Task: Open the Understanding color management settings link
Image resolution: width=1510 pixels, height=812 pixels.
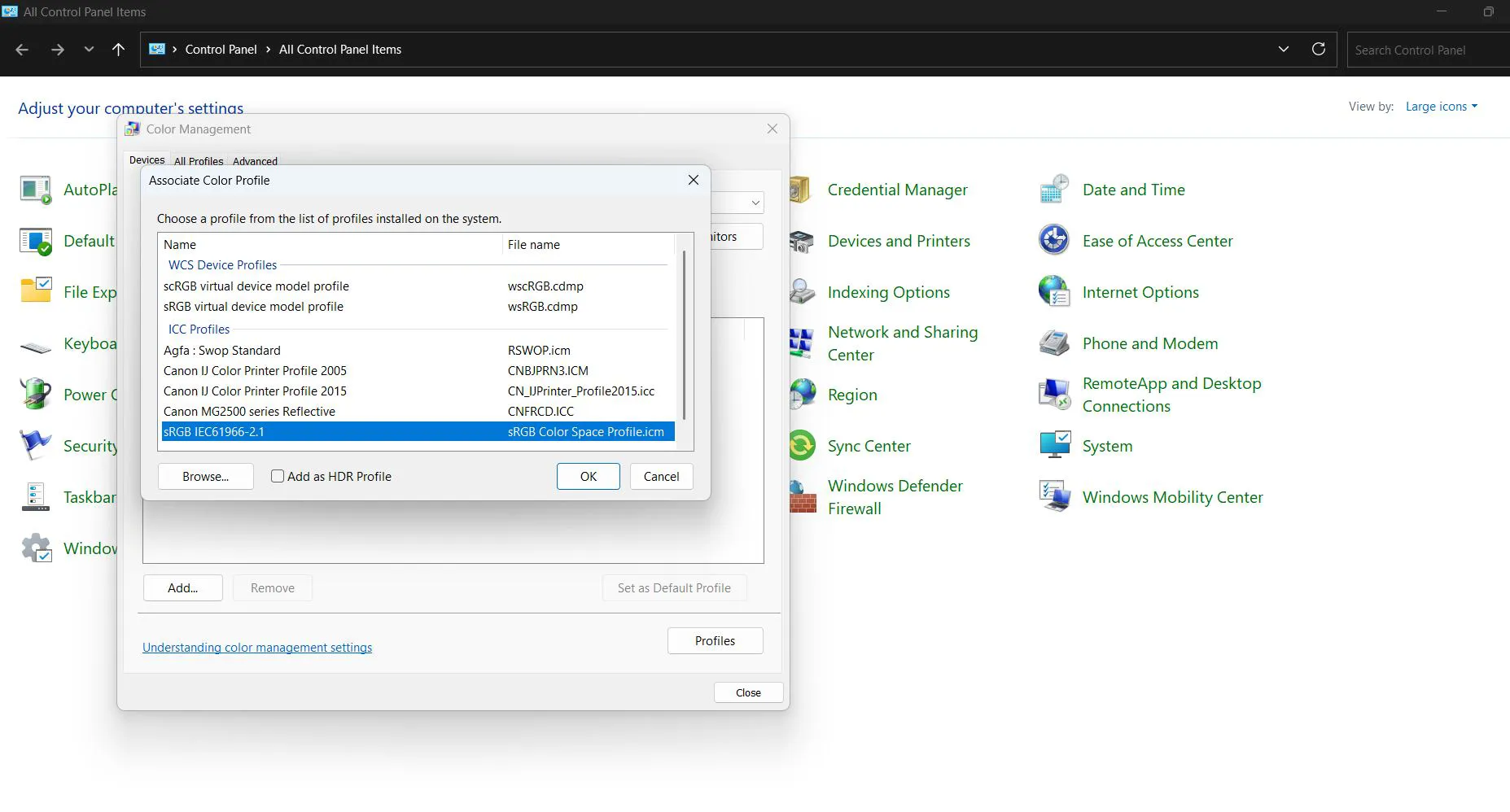Action: [x=256, y=647]
